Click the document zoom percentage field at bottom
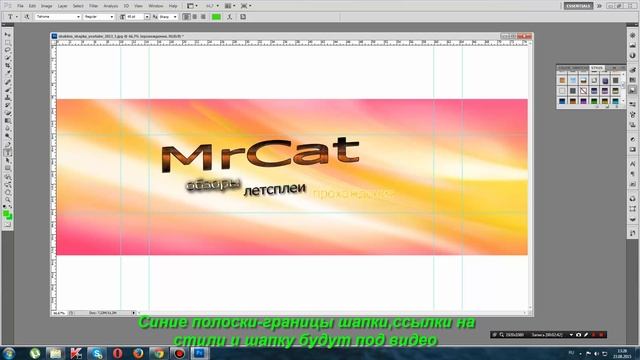This screenshot has height=360, width=640. coord(59,313)
